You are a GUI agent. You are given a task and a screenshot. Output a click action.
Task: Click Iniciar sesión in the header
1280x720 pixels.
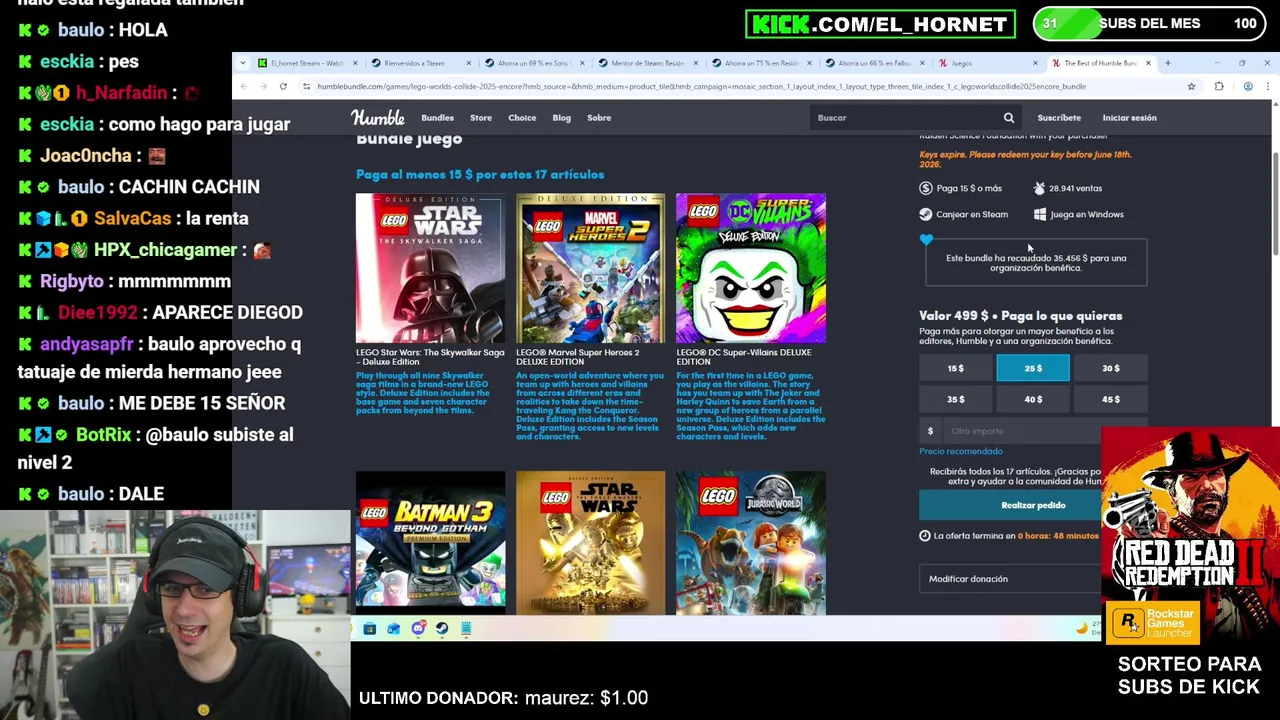click(x=1129, y=118)
